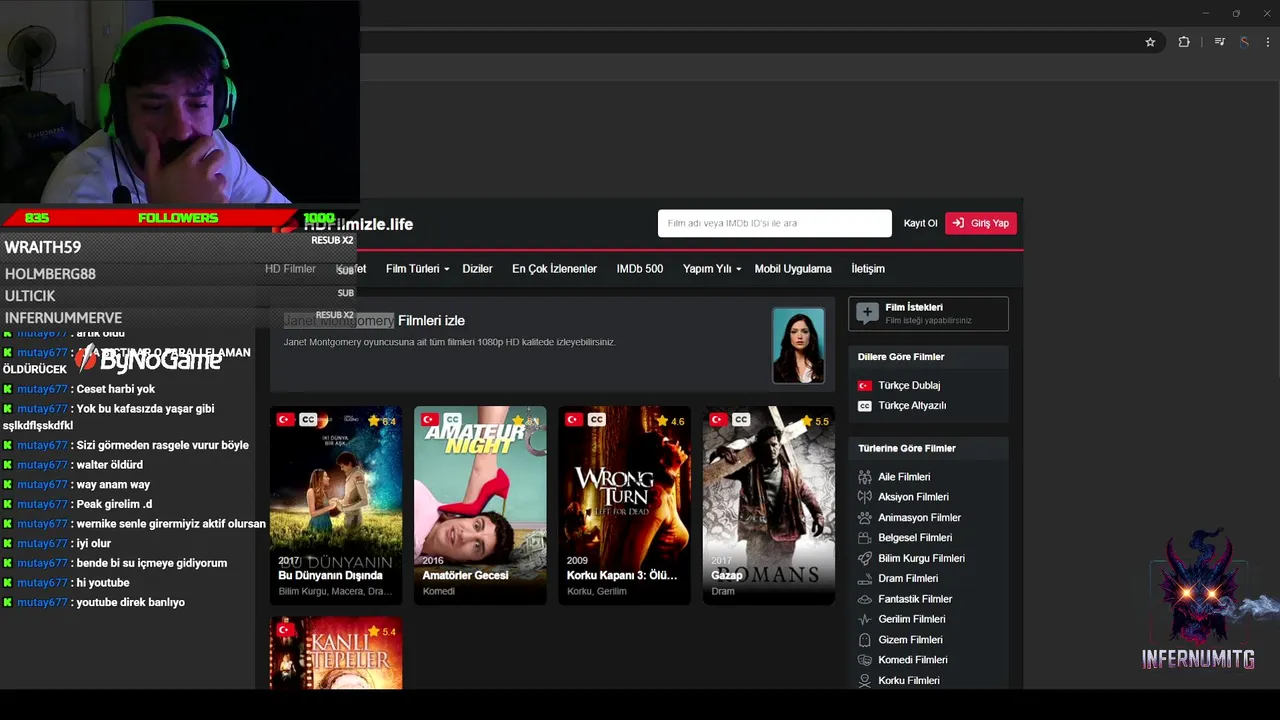Click the CC badge on Amatörler Gecesi poster

click(x=452, y=420)
